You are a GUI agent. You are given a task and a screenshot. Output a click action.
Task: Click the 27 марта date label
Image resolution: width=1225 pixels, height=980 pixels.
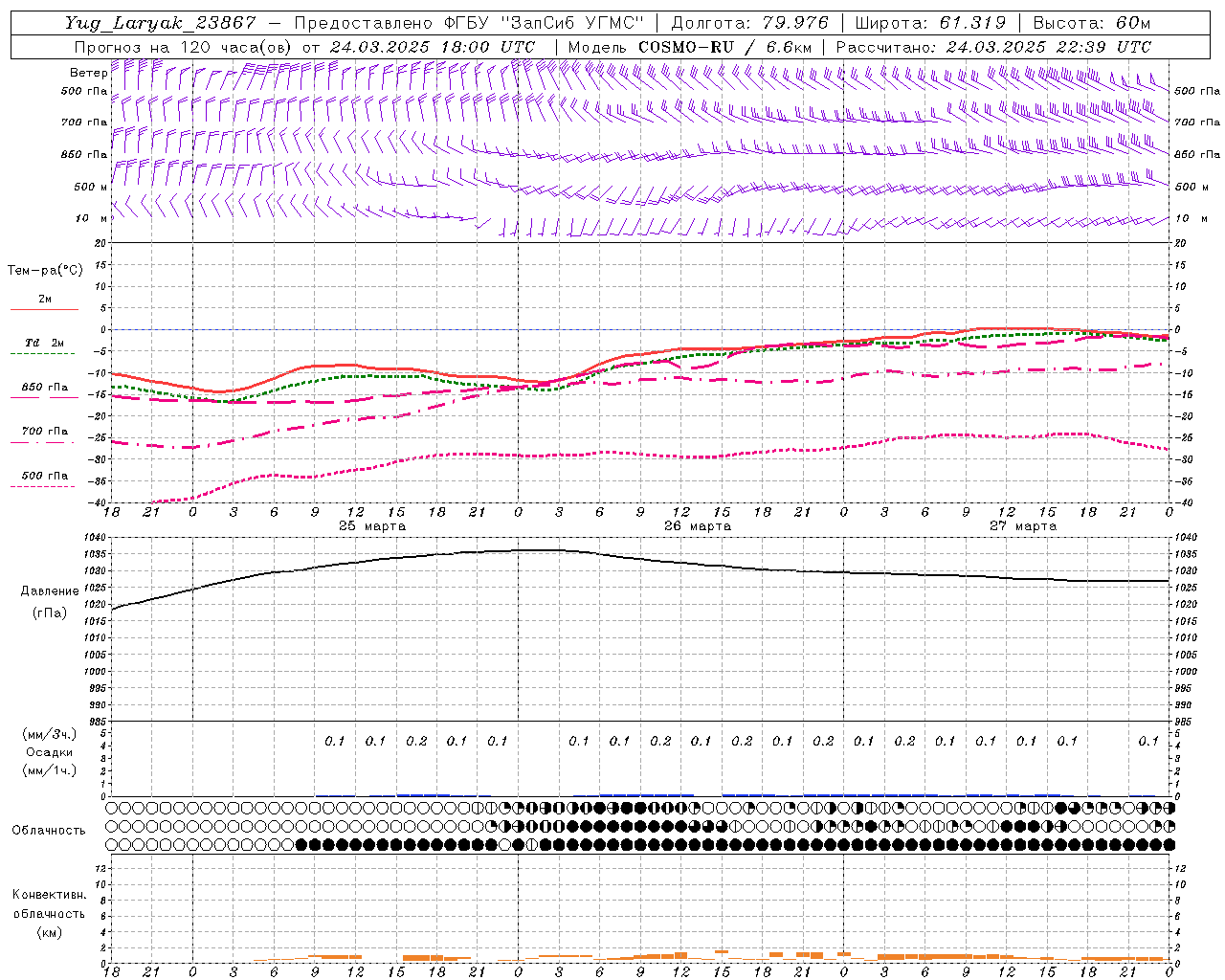[x=1023, y=526]
